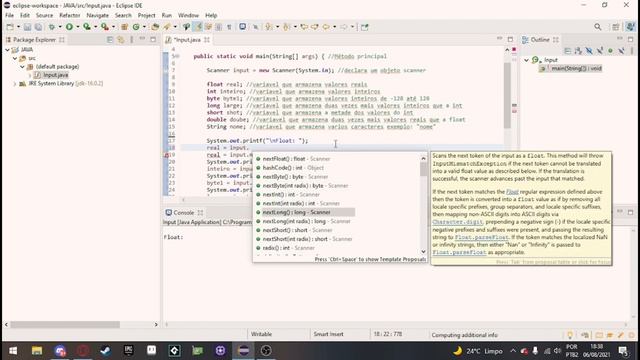Screen dimensions: 640x360
Task: Click the Coverage launch icon
Action: point(87,27)
